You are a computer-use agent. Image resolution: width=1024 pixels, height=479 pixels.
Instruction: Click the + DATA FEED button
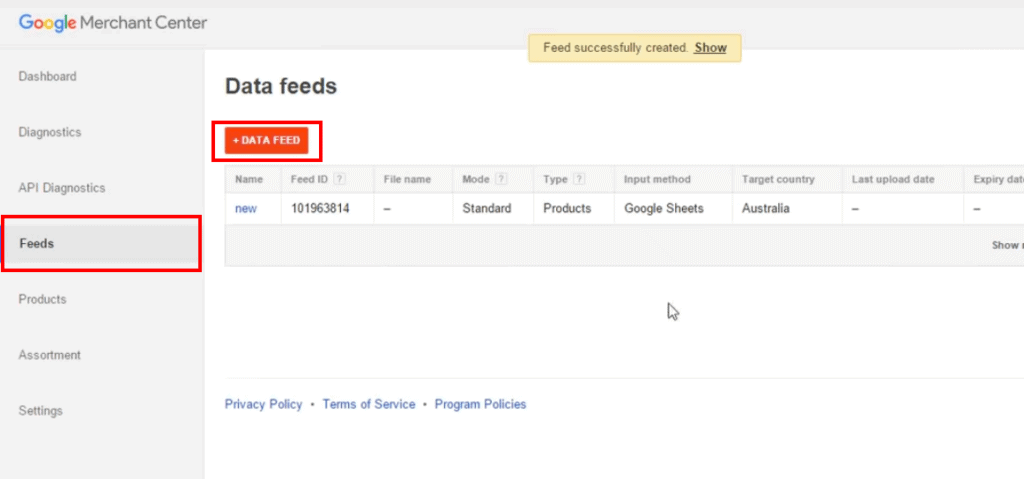tap(266, 140)
